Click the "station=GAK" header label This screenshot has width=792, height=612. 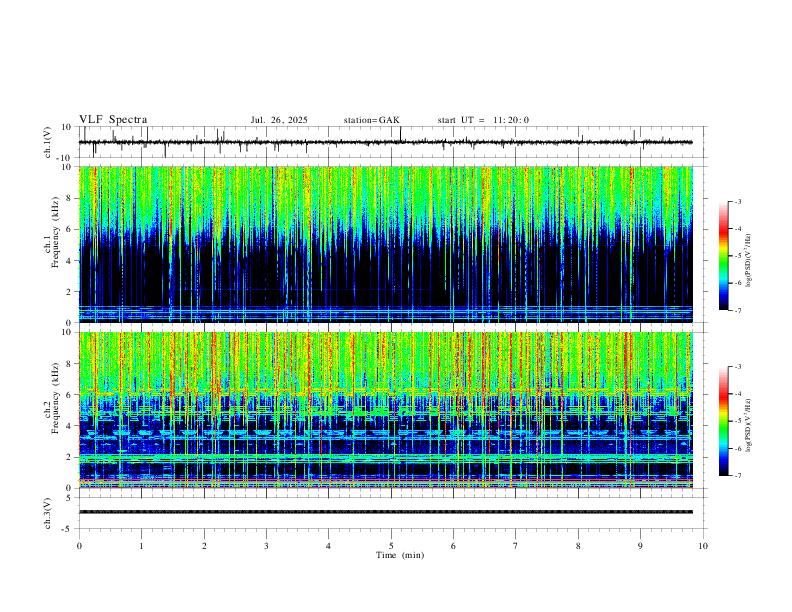pos(371,120)
